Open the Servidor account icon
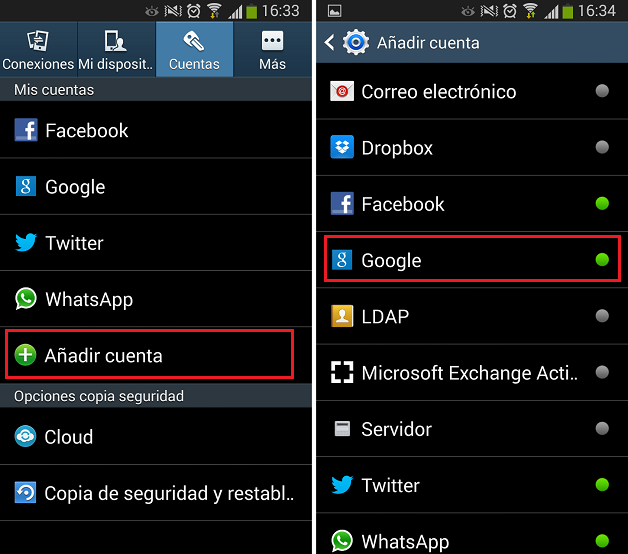Viewport: 628px width, 554px height. [342, 429]
